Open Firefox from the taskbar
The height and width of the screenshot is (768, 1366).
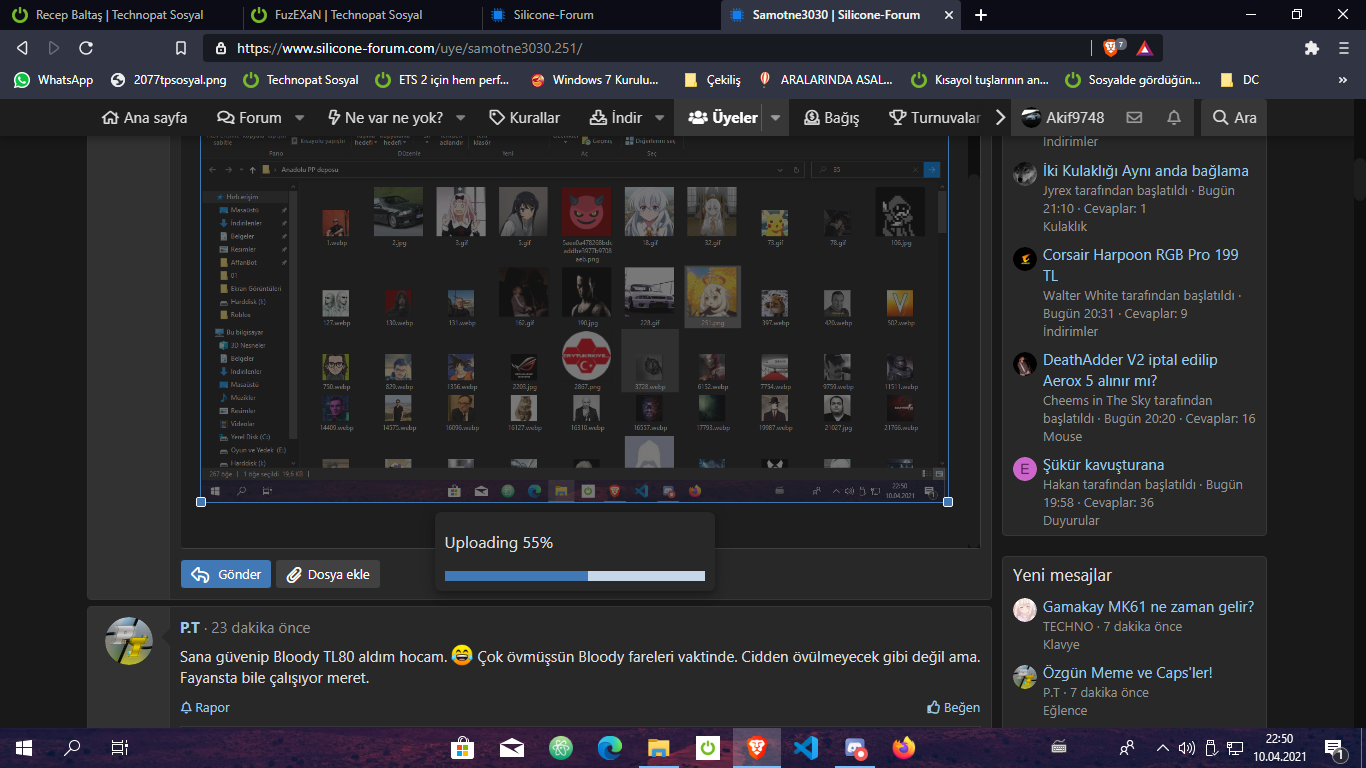point(904,747)
